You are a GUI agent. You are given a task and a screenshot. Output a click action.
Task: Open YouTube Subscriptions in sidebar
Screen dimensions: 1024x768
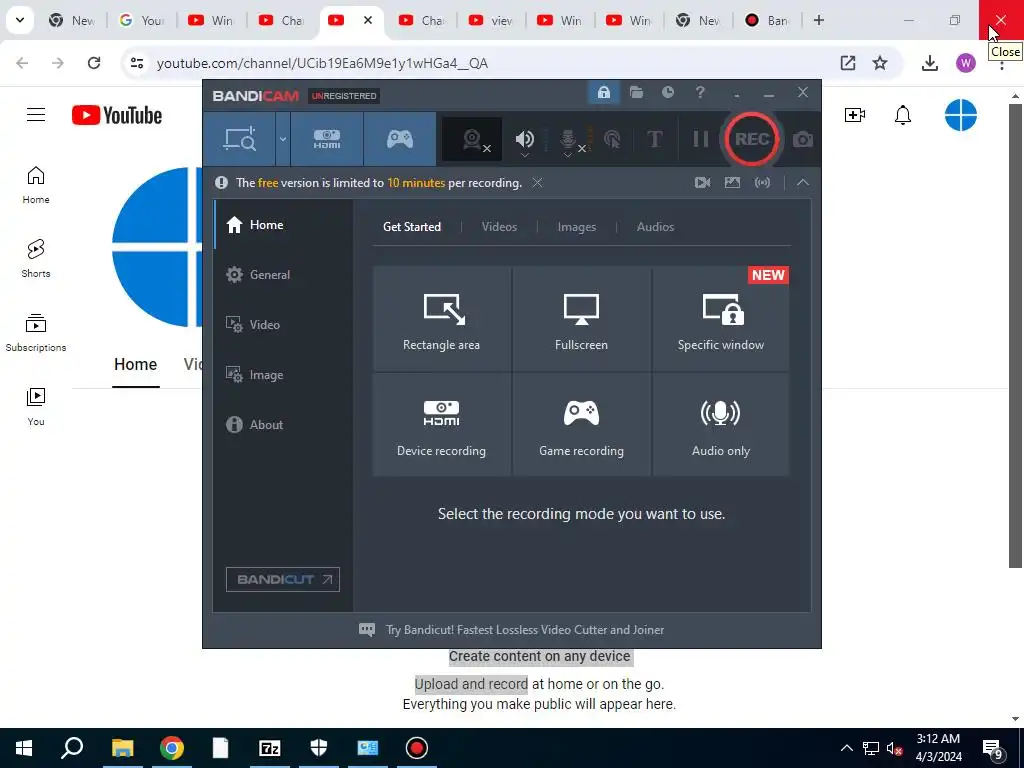point(36,333)
